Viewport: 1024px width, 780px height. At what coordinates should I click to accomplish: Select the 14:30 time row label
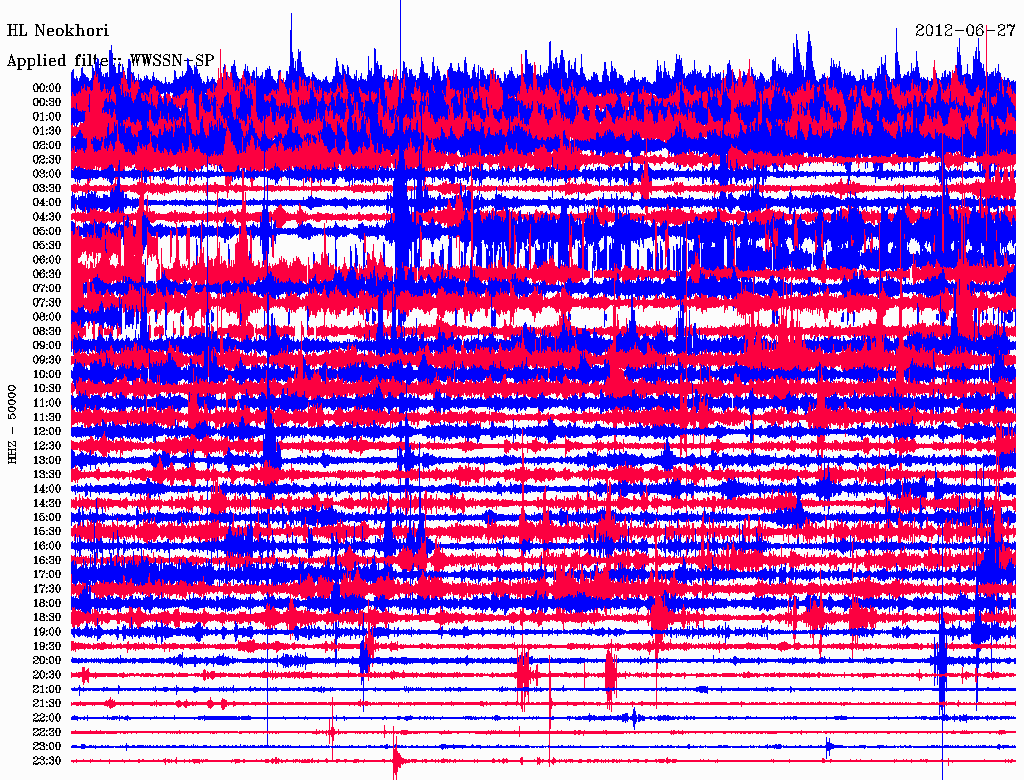[47, 504]
